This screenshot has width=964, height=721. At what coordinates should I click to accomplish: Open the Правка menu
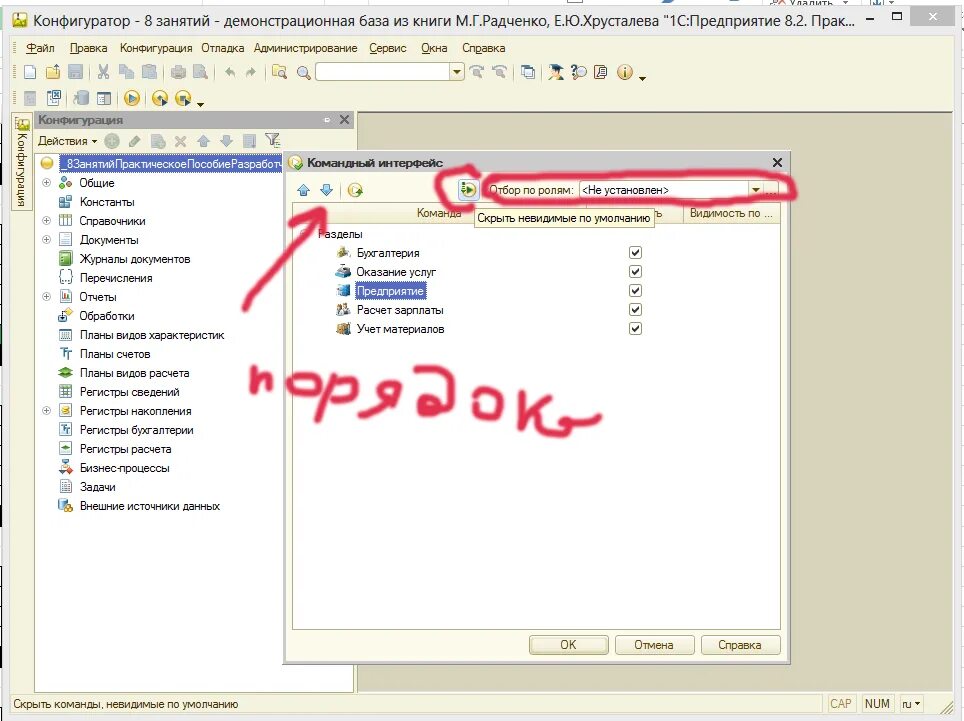(88, 48)
